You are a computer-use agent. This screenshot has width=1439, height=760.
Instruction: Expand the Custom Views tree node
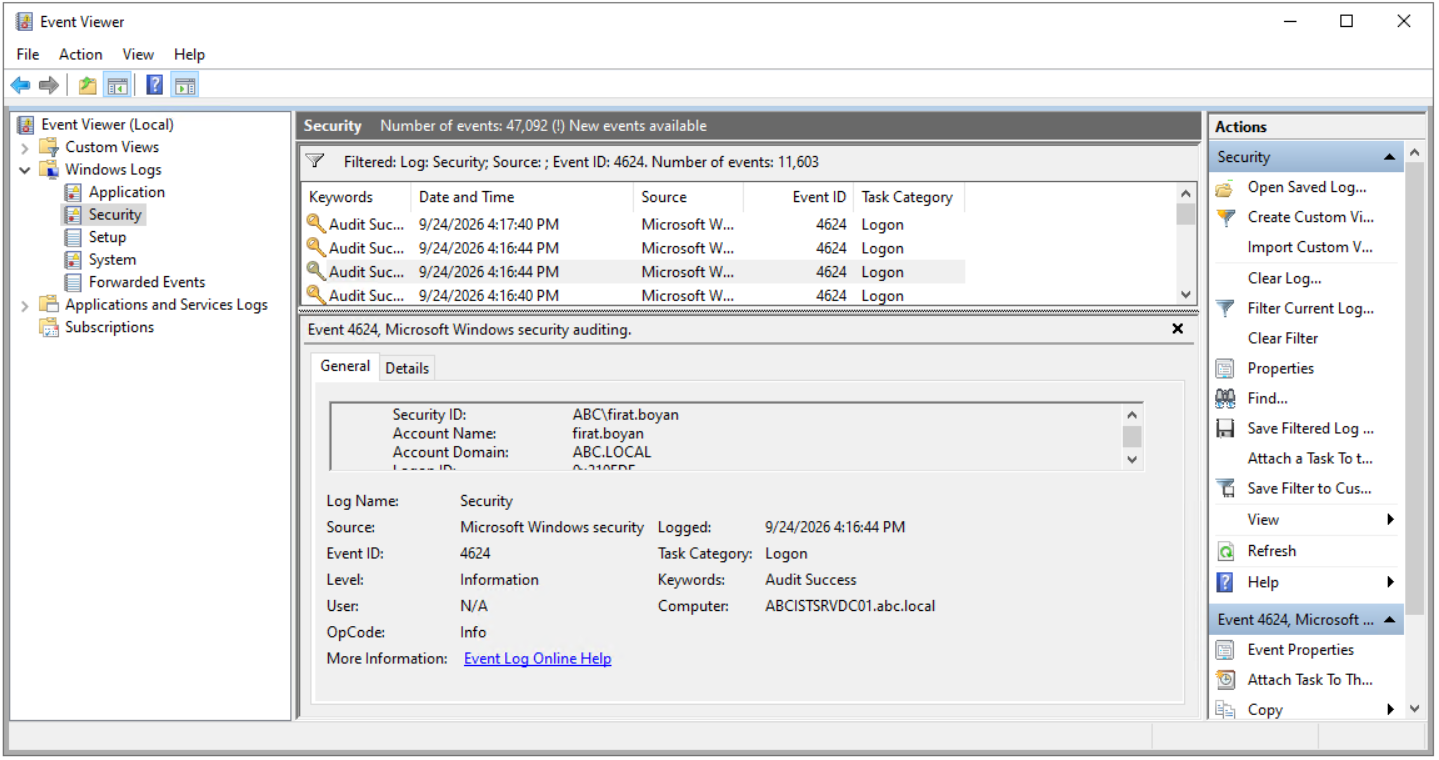point(25,147)
